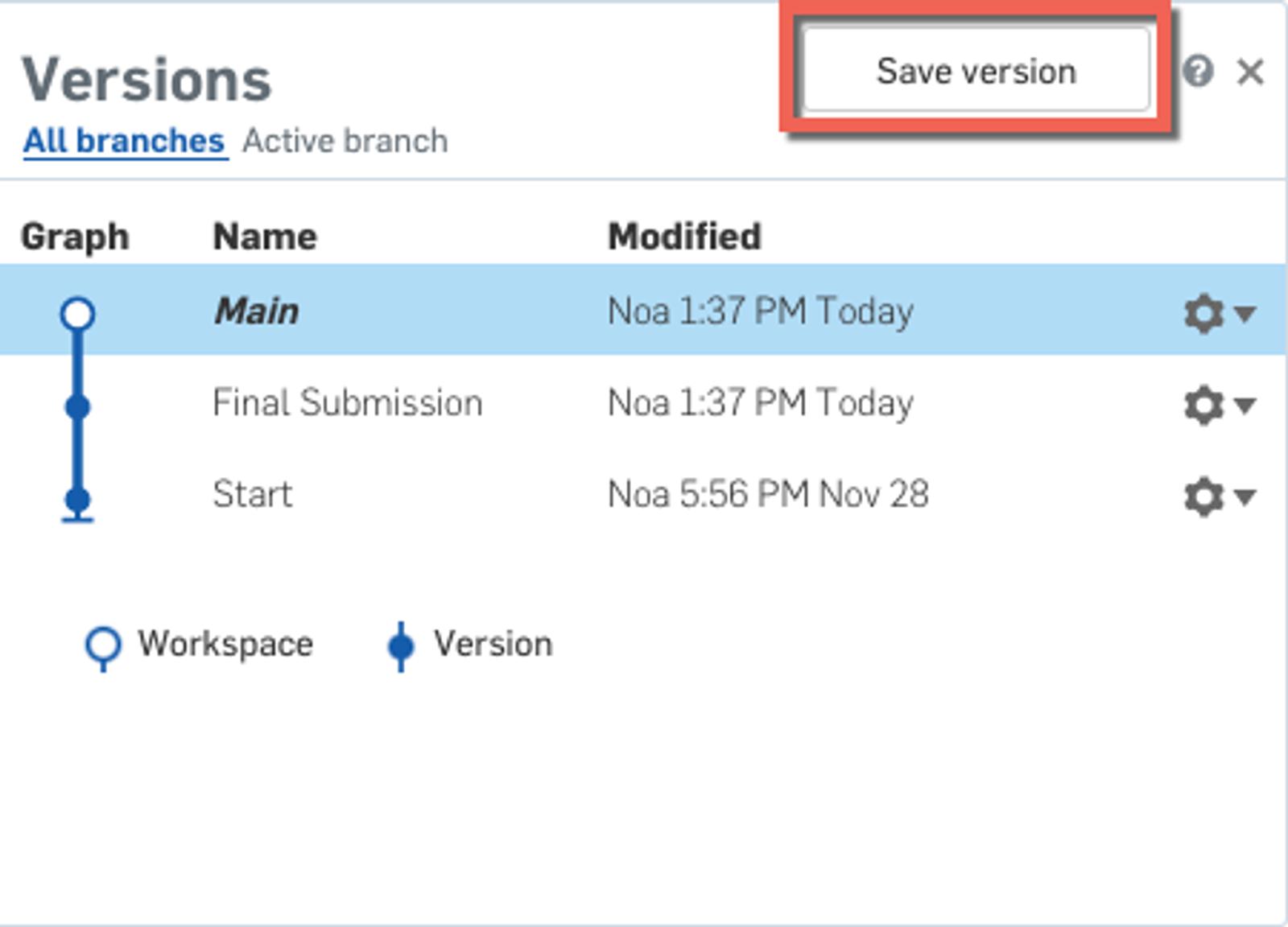Viewport: 1288px width, 927px height.
Task: Click the Modified column header
Action: tap(683, 237)
